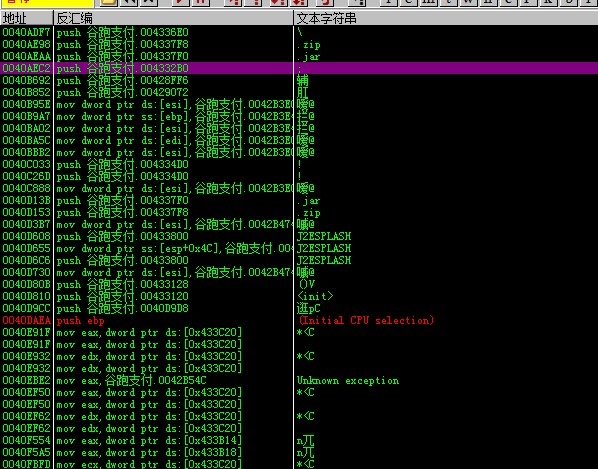Select row at address 0040F5A5
The width and height of the screenshot is (598, 469).
[x=299, y=453]
